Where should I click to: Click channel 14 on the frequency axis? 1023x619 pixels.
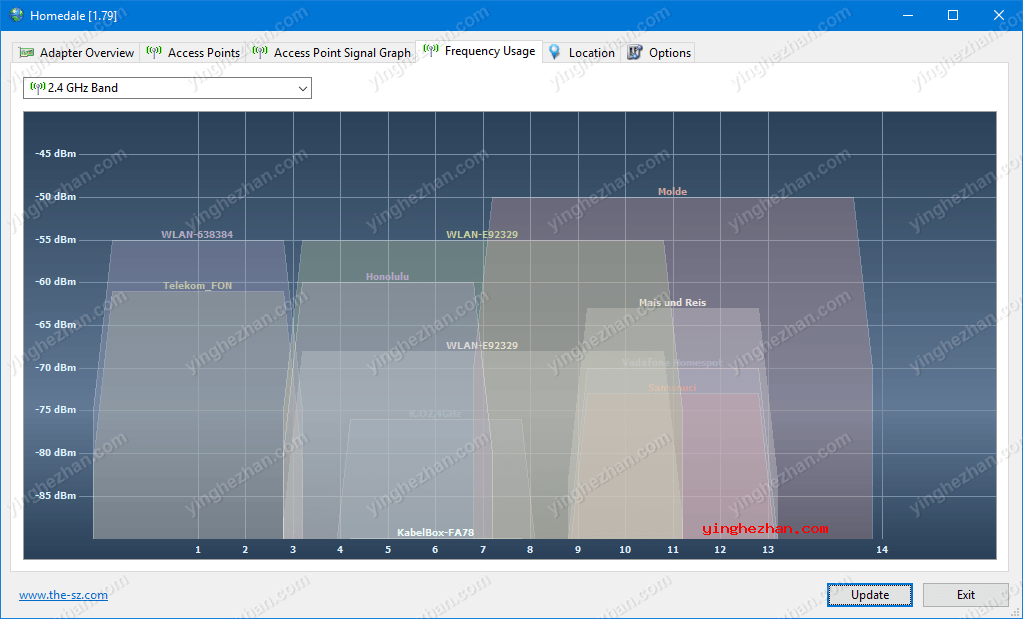[x=881, y=550]
